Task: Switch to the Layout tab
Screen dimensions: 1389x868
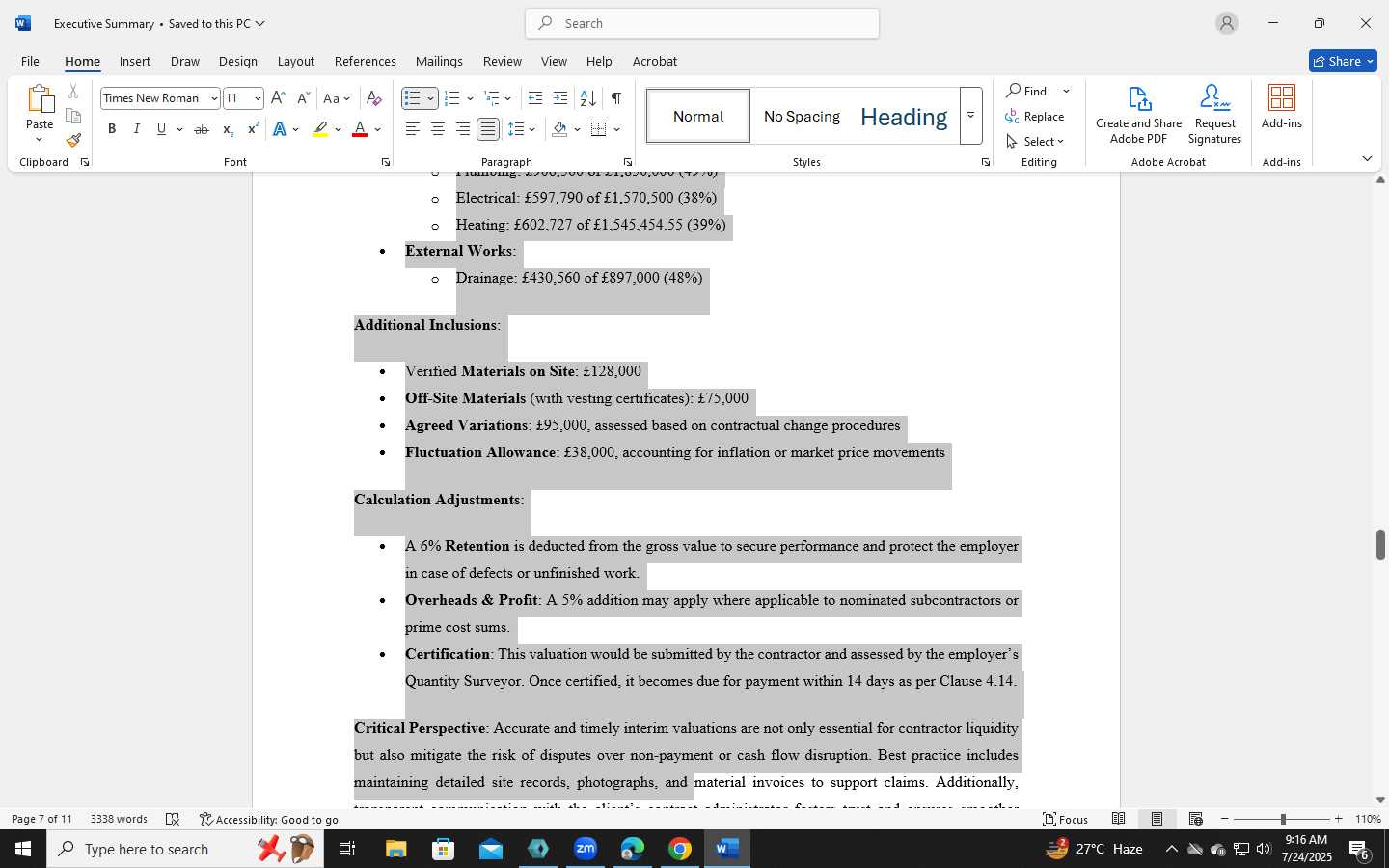Action: (x=296, y=61)
